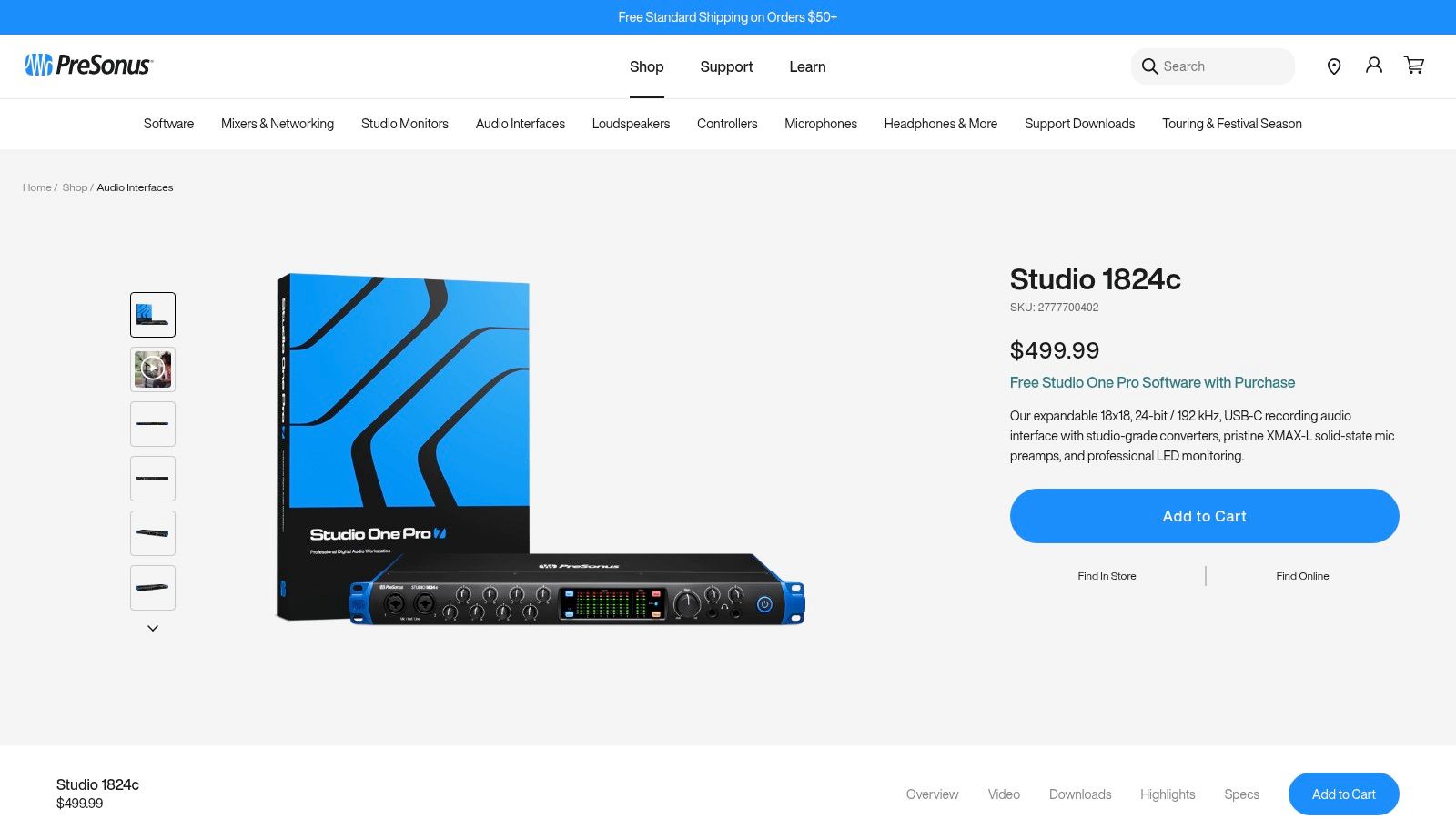The height and width of the screenshot is (819, 1456).
Task: Click the search magnifier icon
Action: click(x=1150, y=66)
